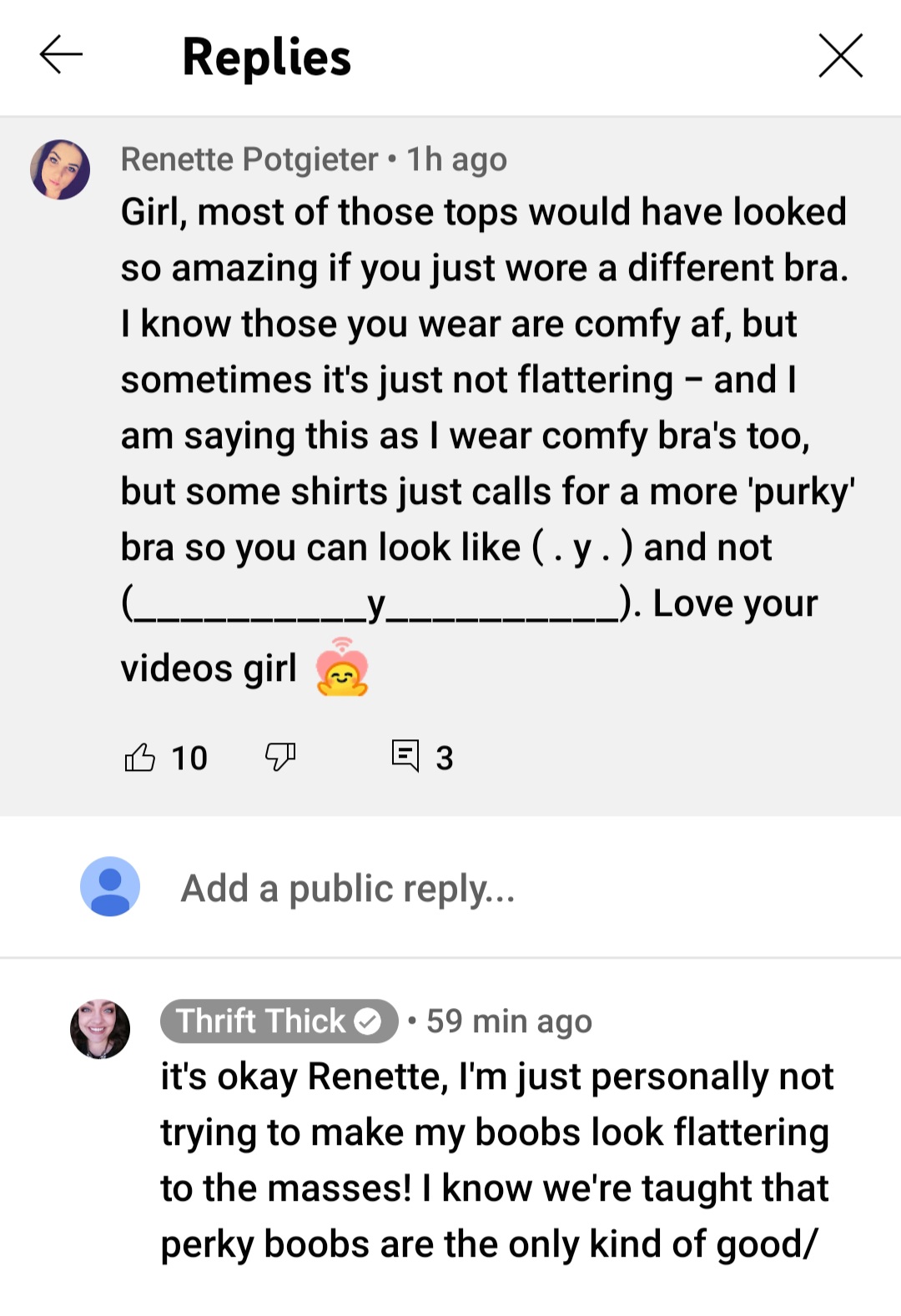Screen dimensions: 901x1316
Task: Select Thrift Thick's reply text
Action: click(x=497, y=1160)
